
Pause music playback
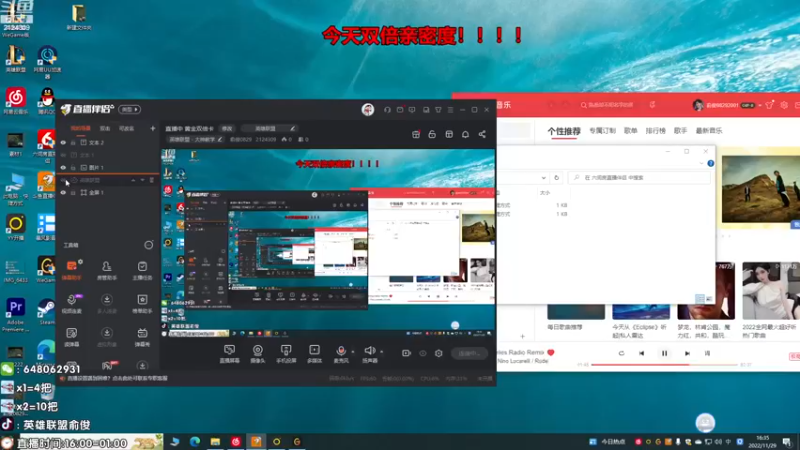click(664, 353)
